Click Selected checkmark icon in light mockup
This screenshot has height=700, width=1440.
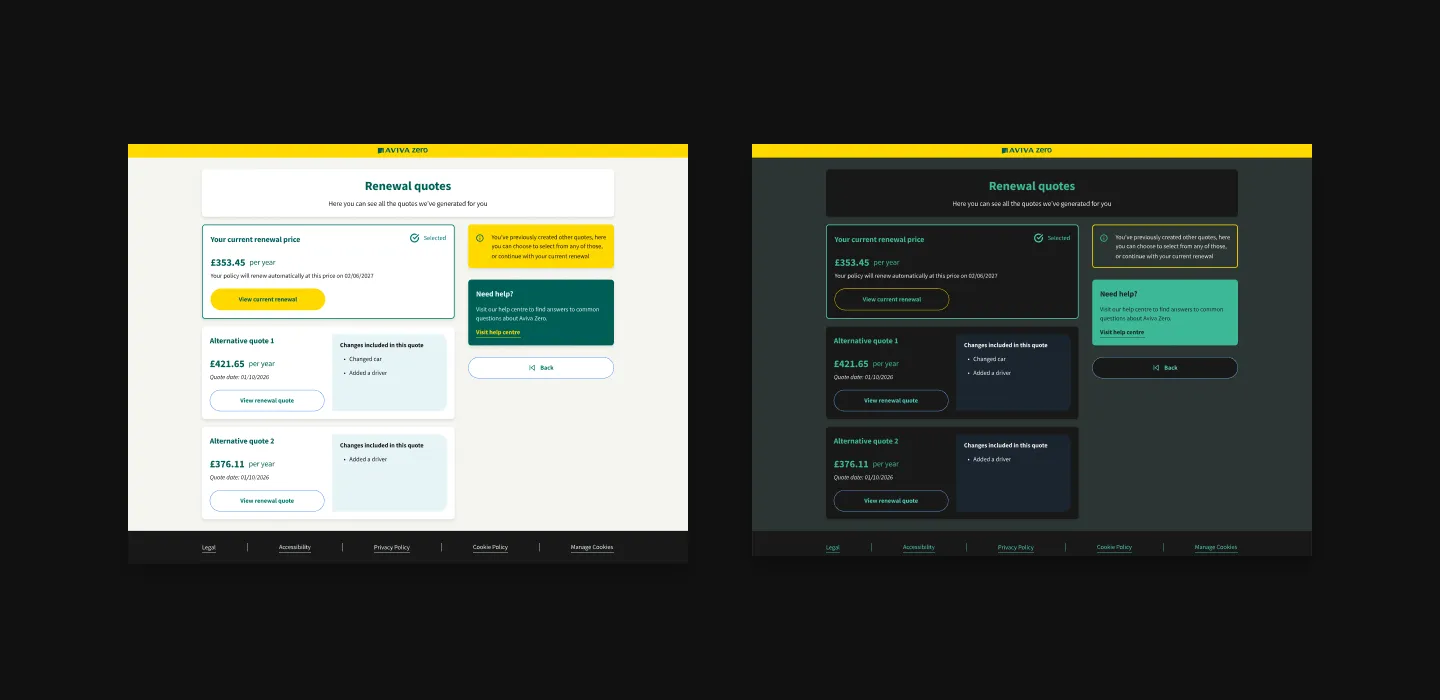[414, 238]
